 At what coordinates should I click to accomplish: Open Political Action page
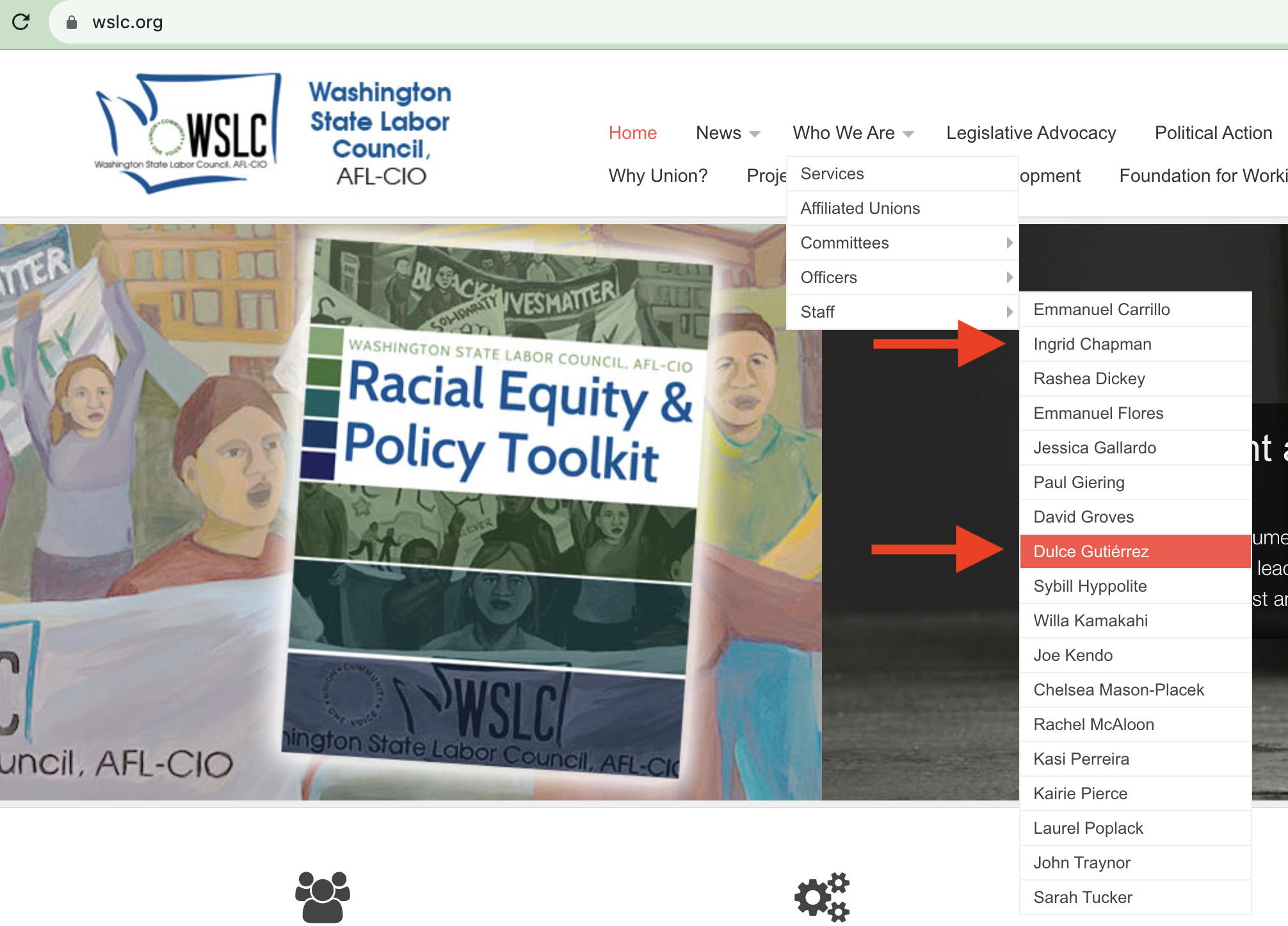1213,133
